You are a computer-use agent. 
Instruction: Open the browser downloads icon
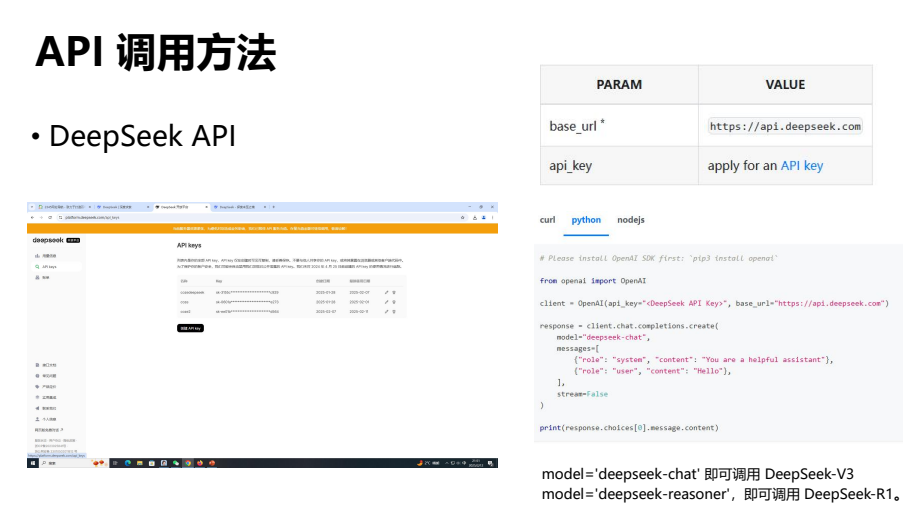pyautogui.click(x=475, y=217)
